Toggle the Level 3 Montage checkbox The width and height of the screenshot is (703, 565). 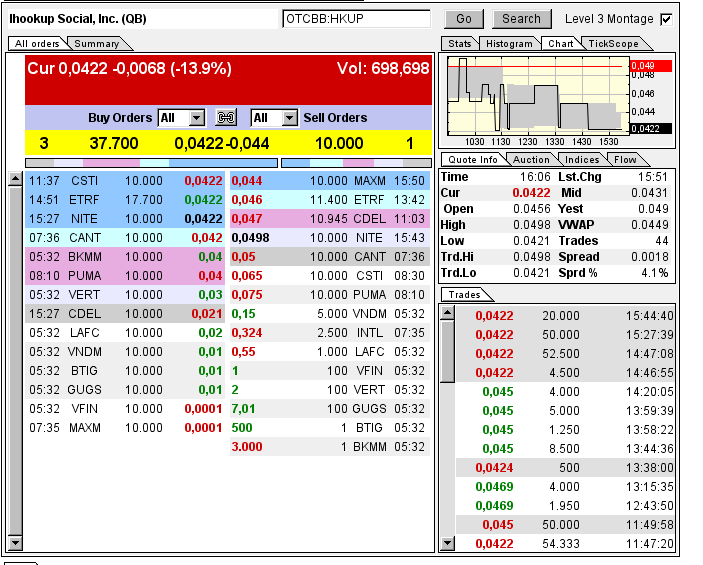click(666, 19)
